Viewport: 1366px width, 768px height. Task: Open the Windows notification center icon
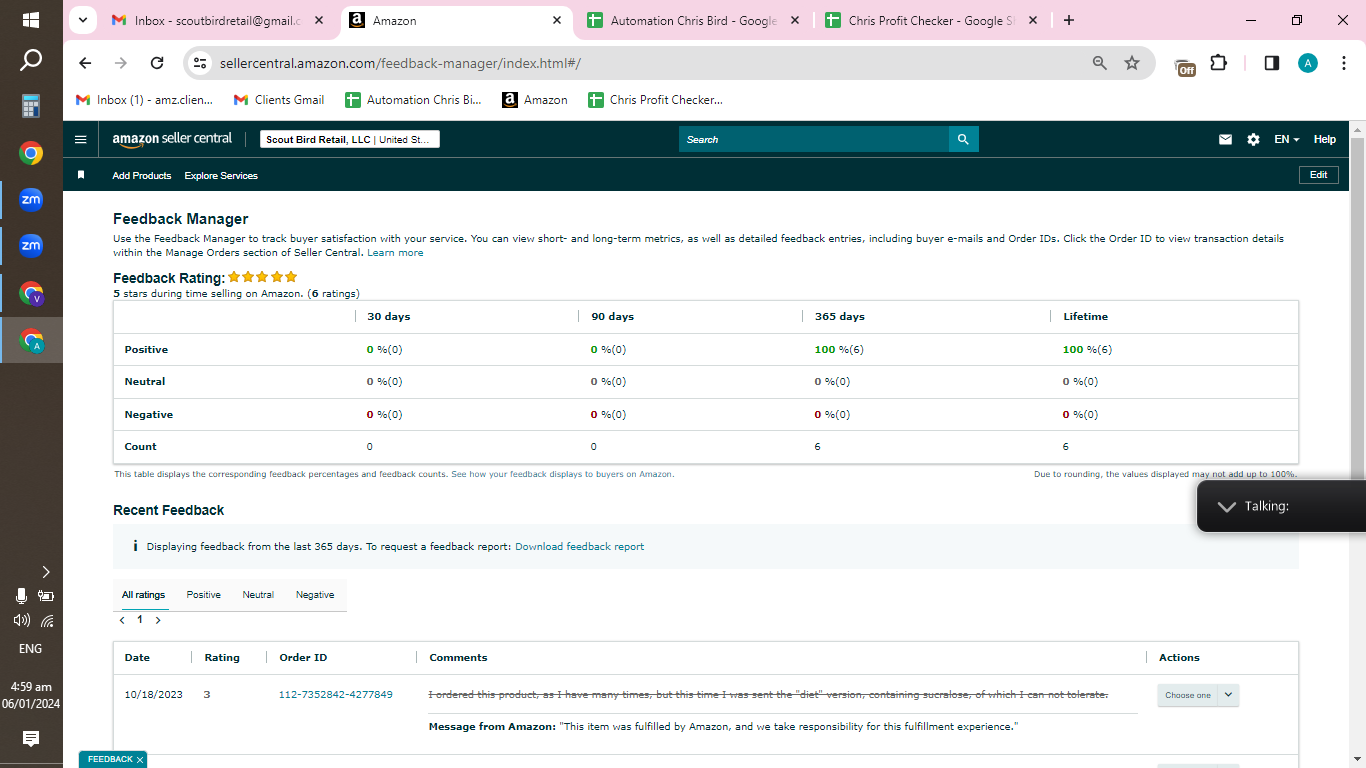pos(31,739)
